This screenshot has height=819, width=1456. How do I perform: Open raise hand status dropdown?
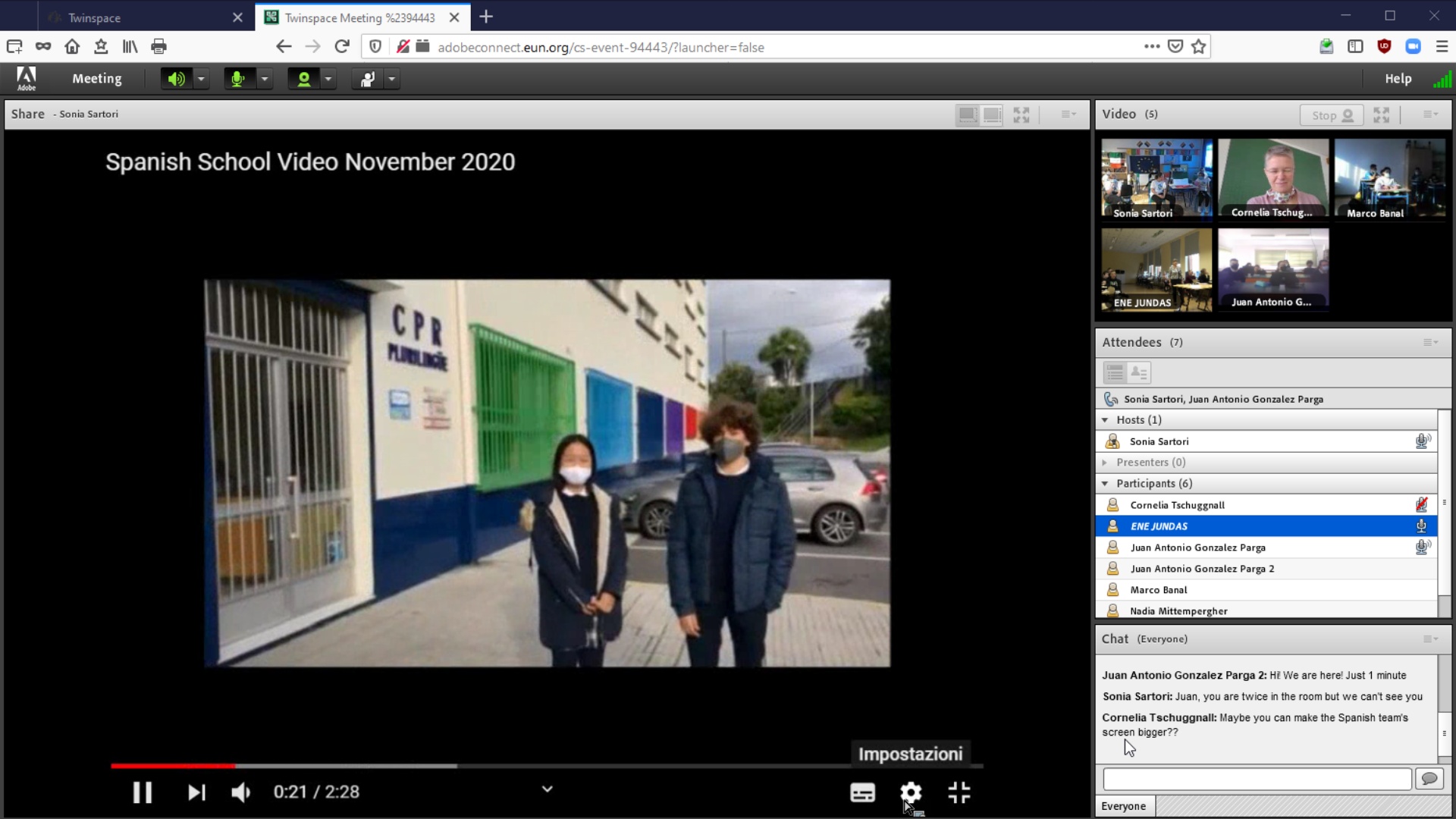(x=392, y=79)
